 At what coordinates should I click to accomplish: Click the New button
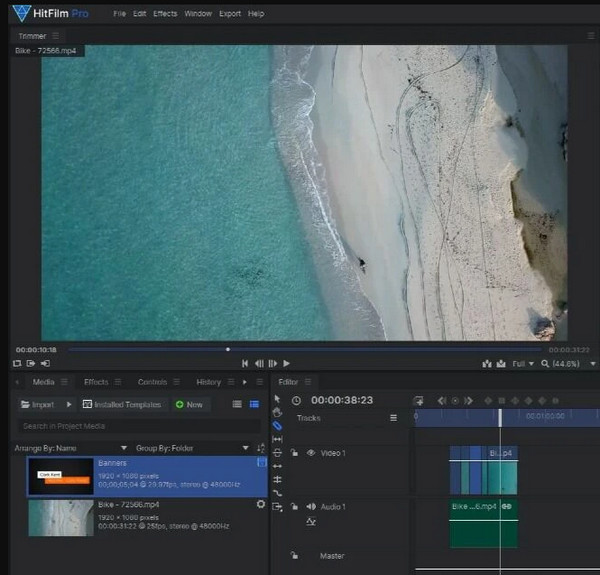[x=189, y=404]
